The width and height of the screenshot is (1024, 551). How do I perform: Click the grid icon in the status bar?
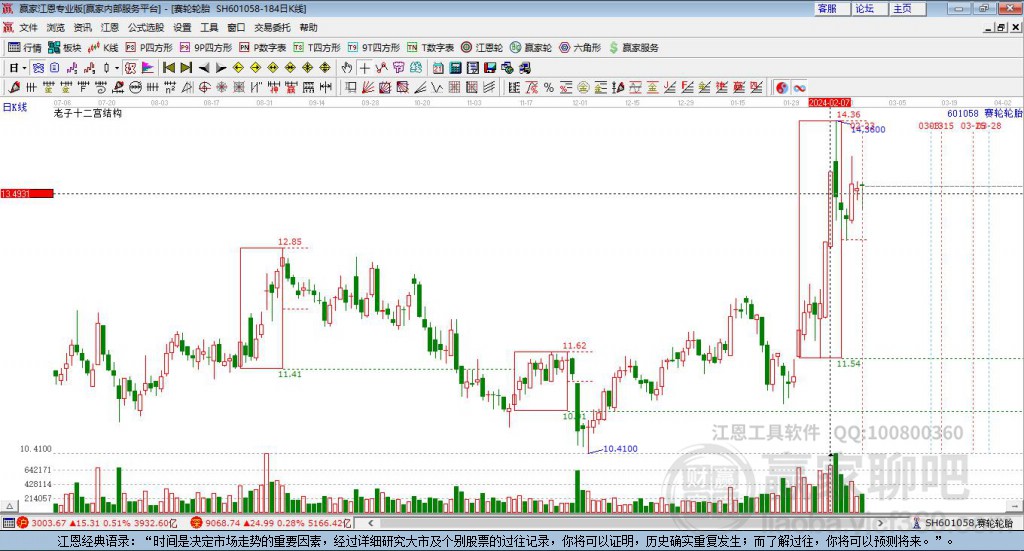tap(8, 523)
